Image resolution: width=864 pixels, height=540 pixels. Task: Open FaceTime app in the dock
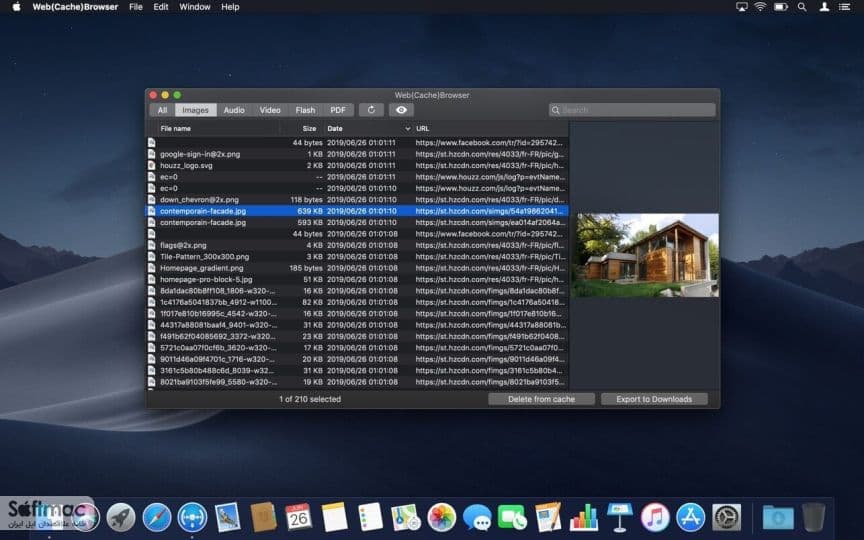512,517
